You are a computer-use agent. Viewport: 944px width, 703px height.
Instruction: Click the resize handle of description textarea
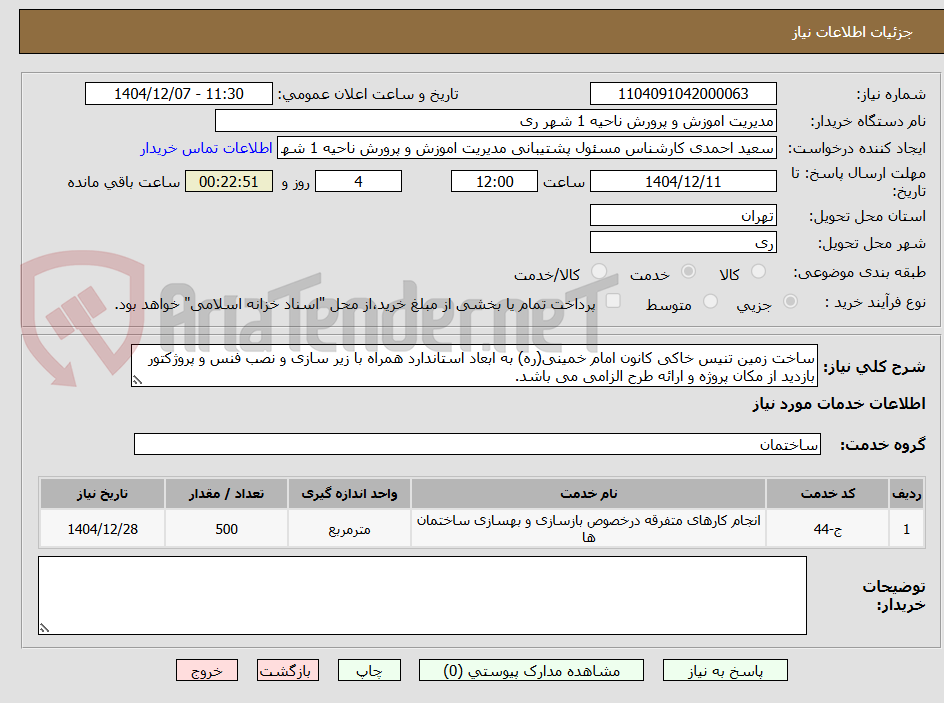point(137,380)
